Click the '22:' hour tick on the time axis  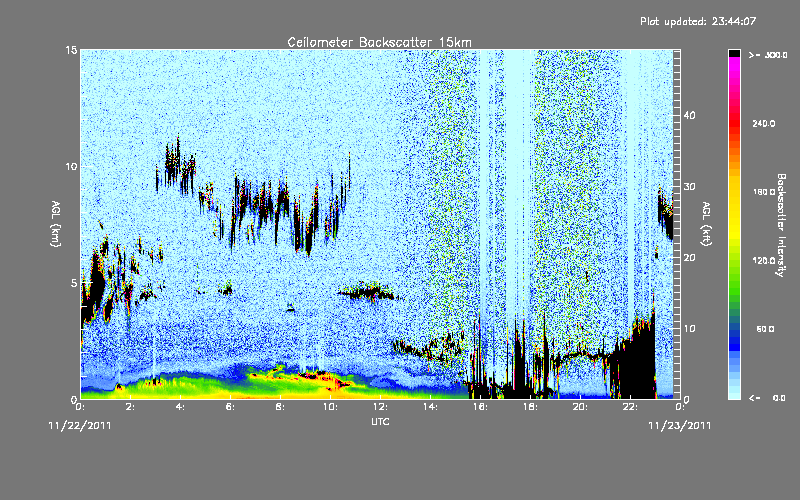631,407
